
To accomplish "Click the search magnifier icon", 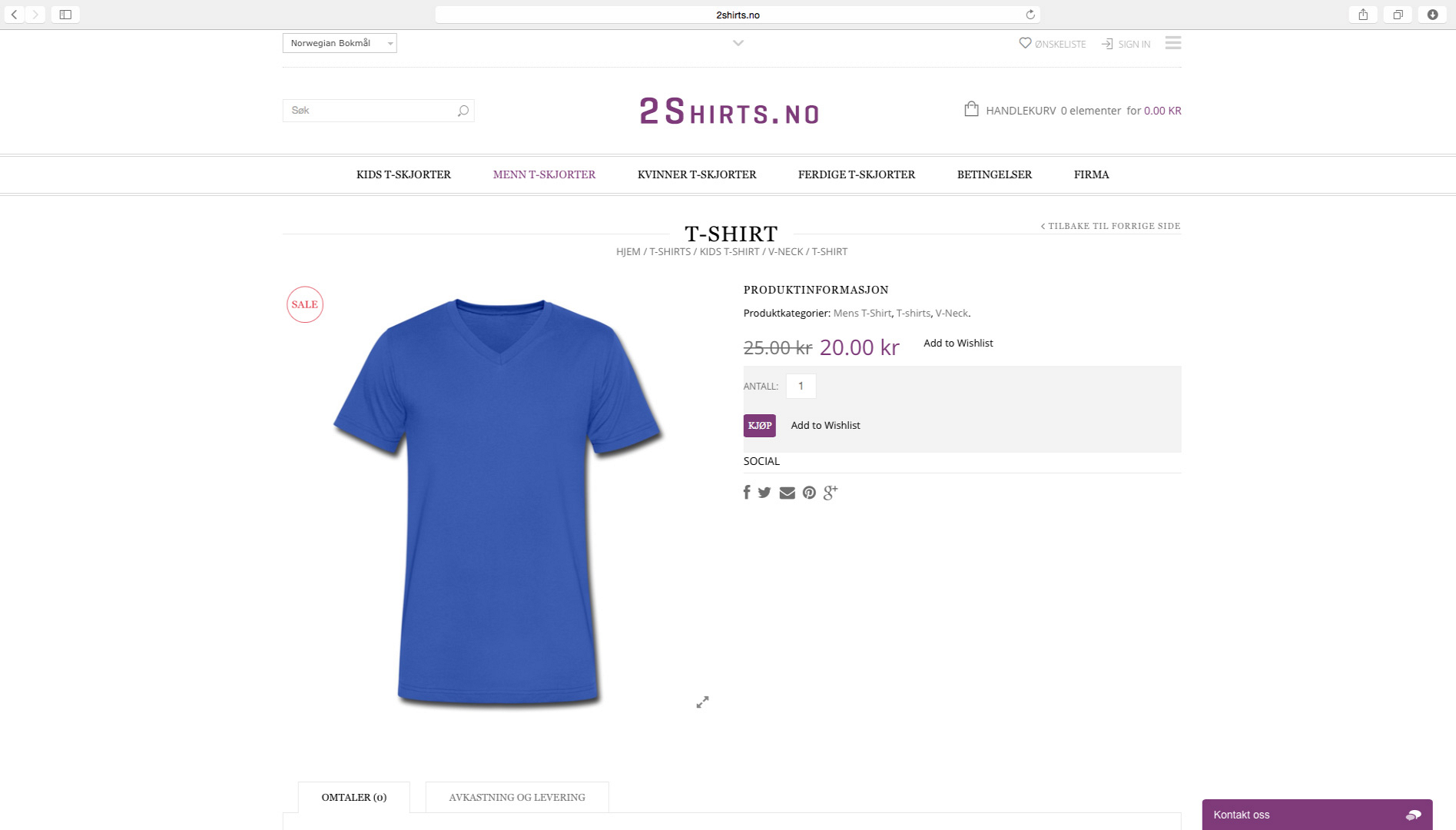I will pyautogui.click(x=463, y=111).
